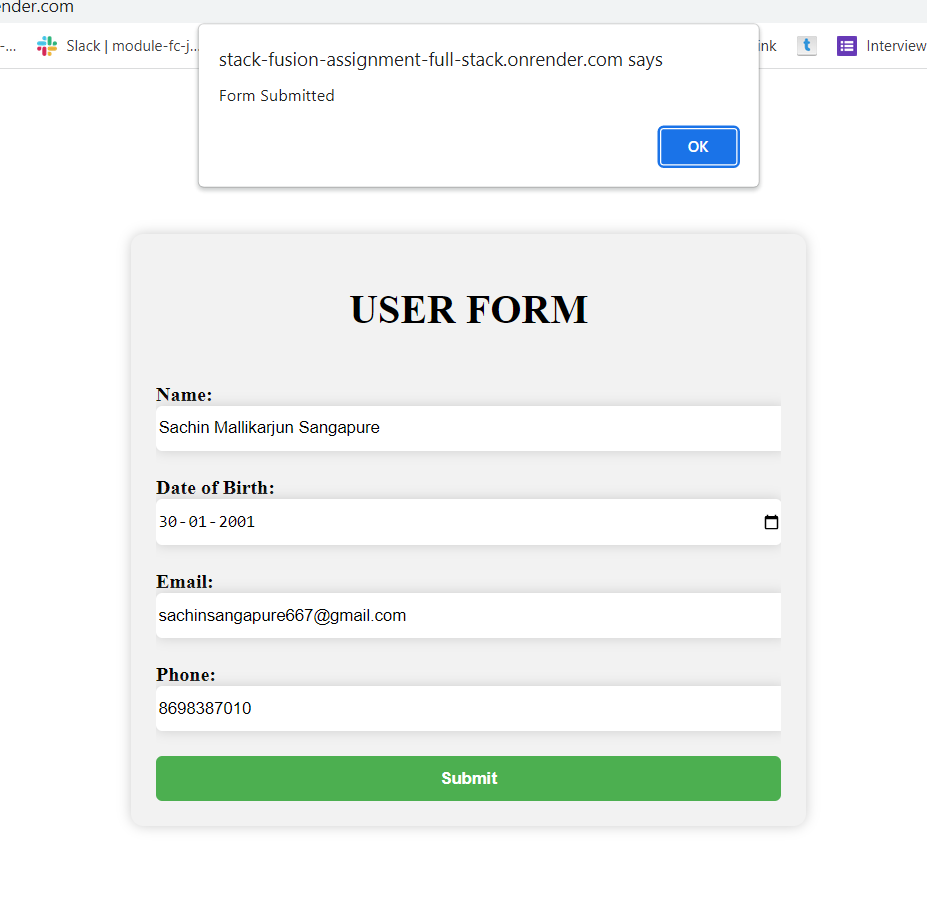Open the blue Tumblr "t" bookmark icon
Screen dimensions: 927x918
pos(806,45)
